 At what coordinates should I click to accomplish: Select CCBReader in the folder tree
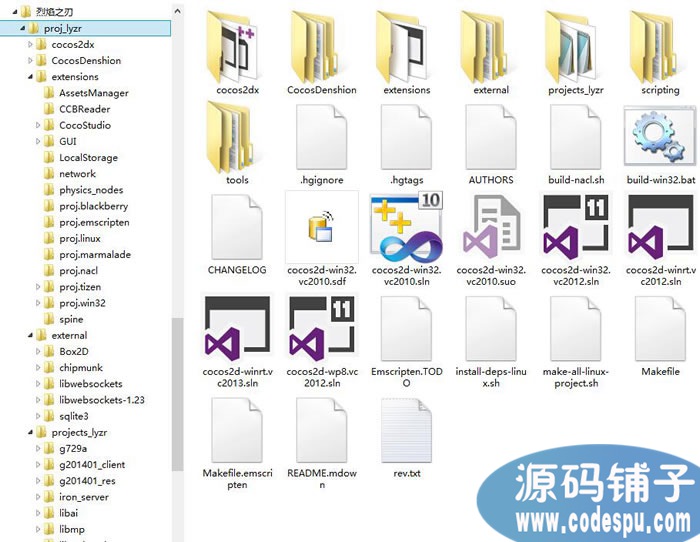click(x=85, y=109)
